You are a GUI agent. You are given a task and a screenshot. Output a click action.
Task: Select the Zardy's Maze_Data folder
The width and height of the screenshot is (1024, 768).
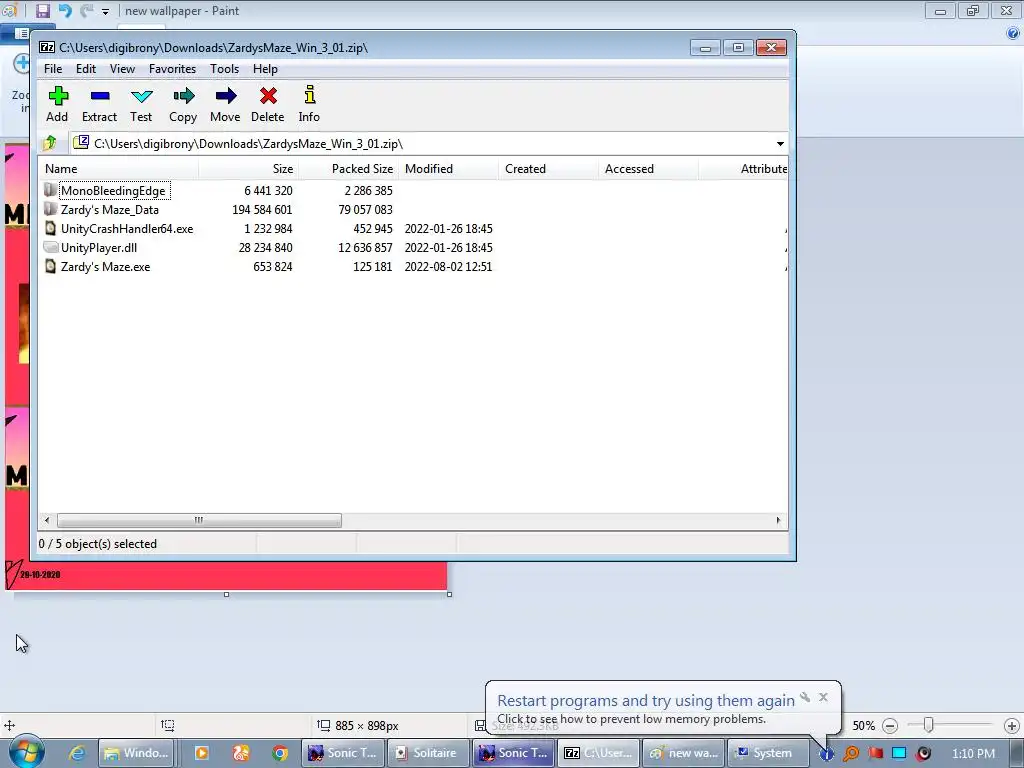(x=110, y=210)
